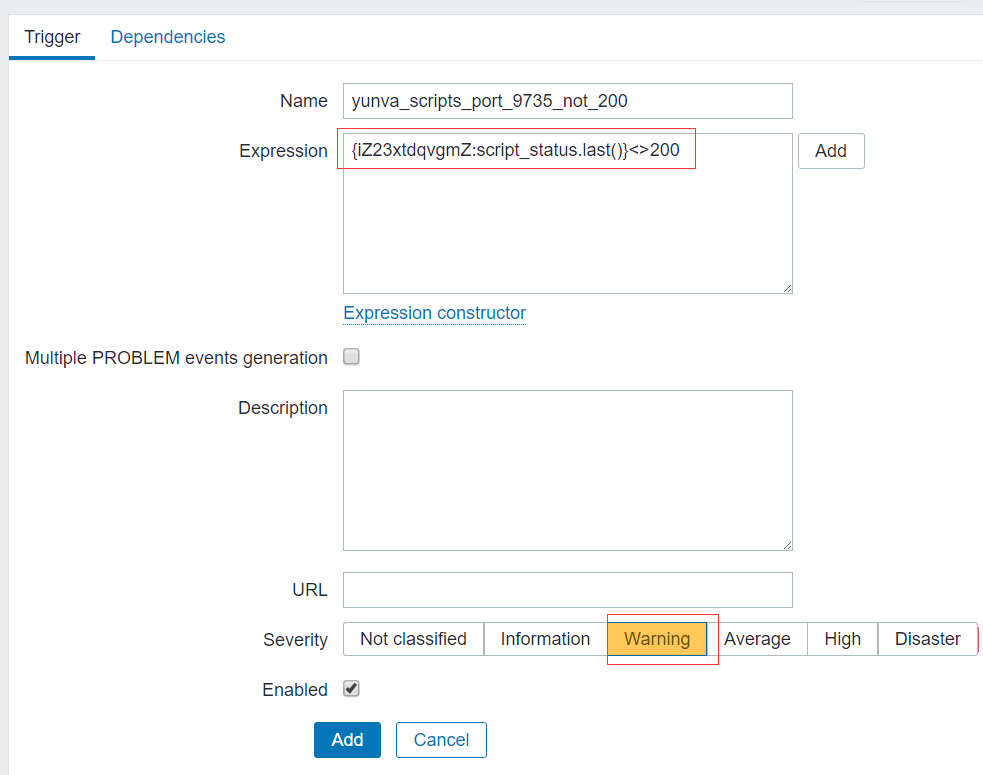Enable Multiple PROBLEM events generation checkbox
The image size is (983, 775).
[x=351, y=357]
